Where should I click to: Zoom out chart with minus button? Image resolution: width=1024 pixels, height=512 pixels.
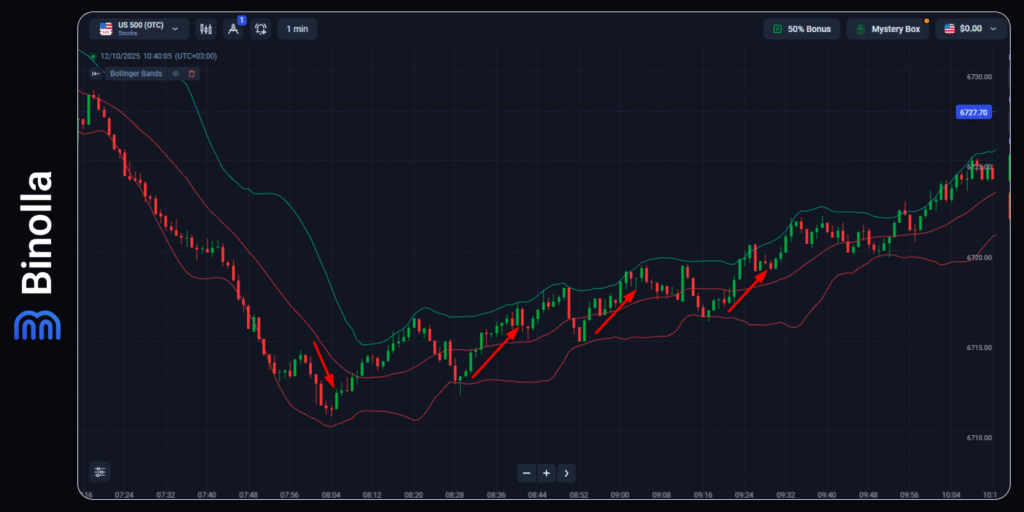point(527,473)
